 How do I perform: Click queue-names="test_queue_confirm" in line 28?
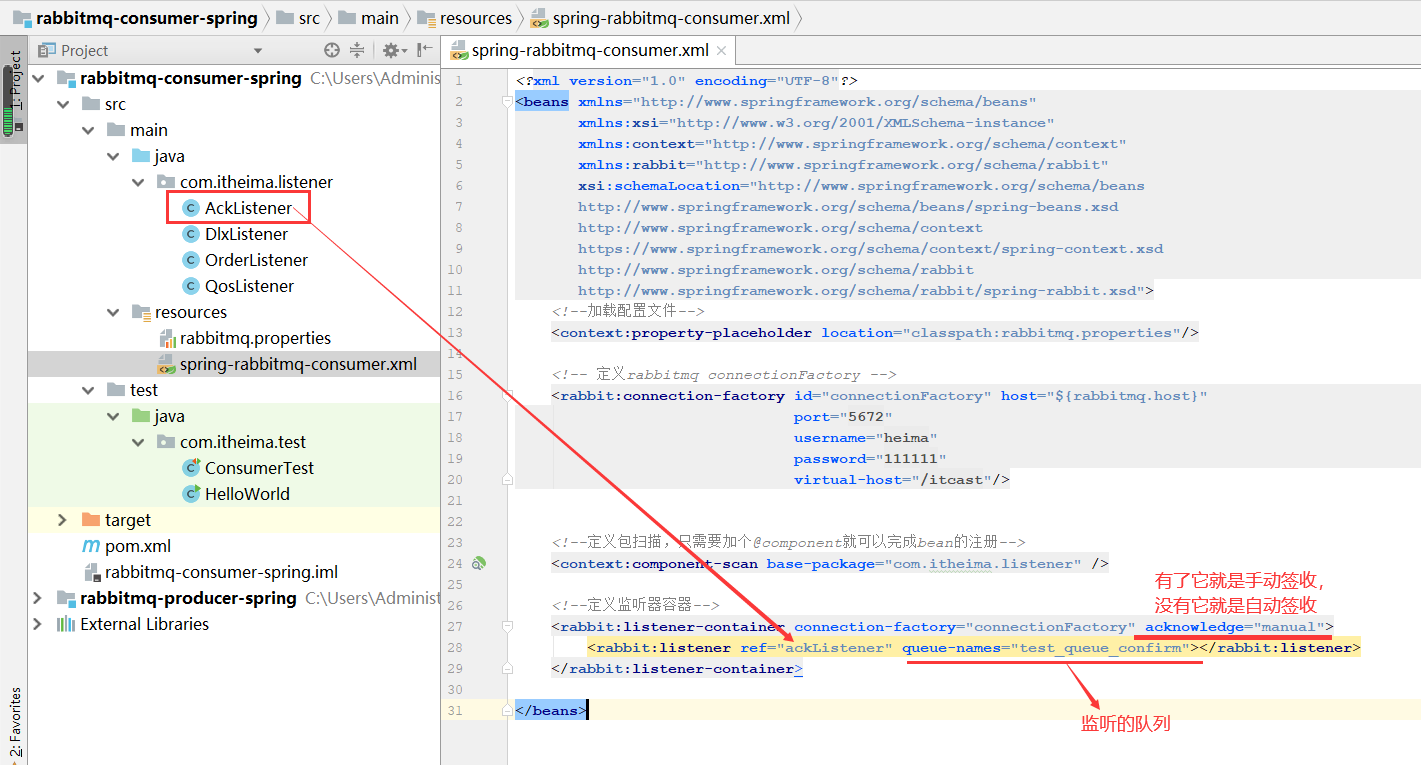[1047, 648]
